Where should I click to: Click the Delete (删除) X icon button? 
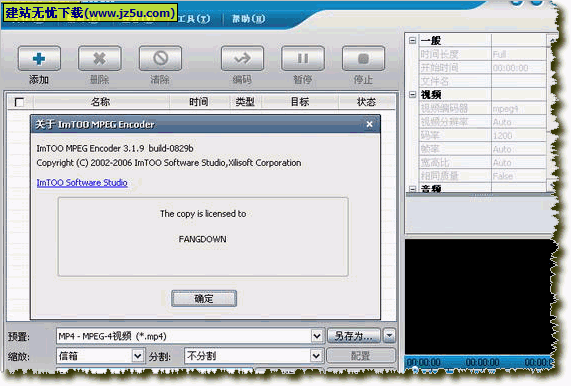click(99, 58)
